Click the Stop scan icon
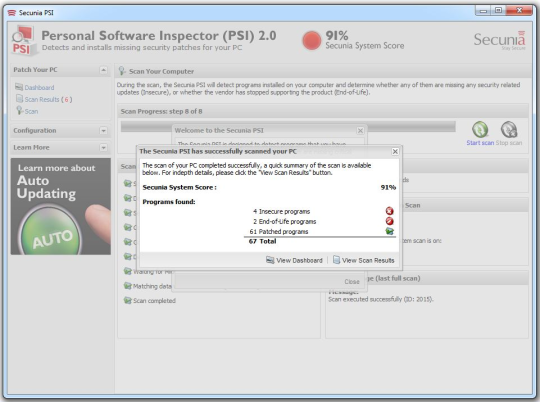The width and height of the screenshot is (540, 402). [509, 130]
